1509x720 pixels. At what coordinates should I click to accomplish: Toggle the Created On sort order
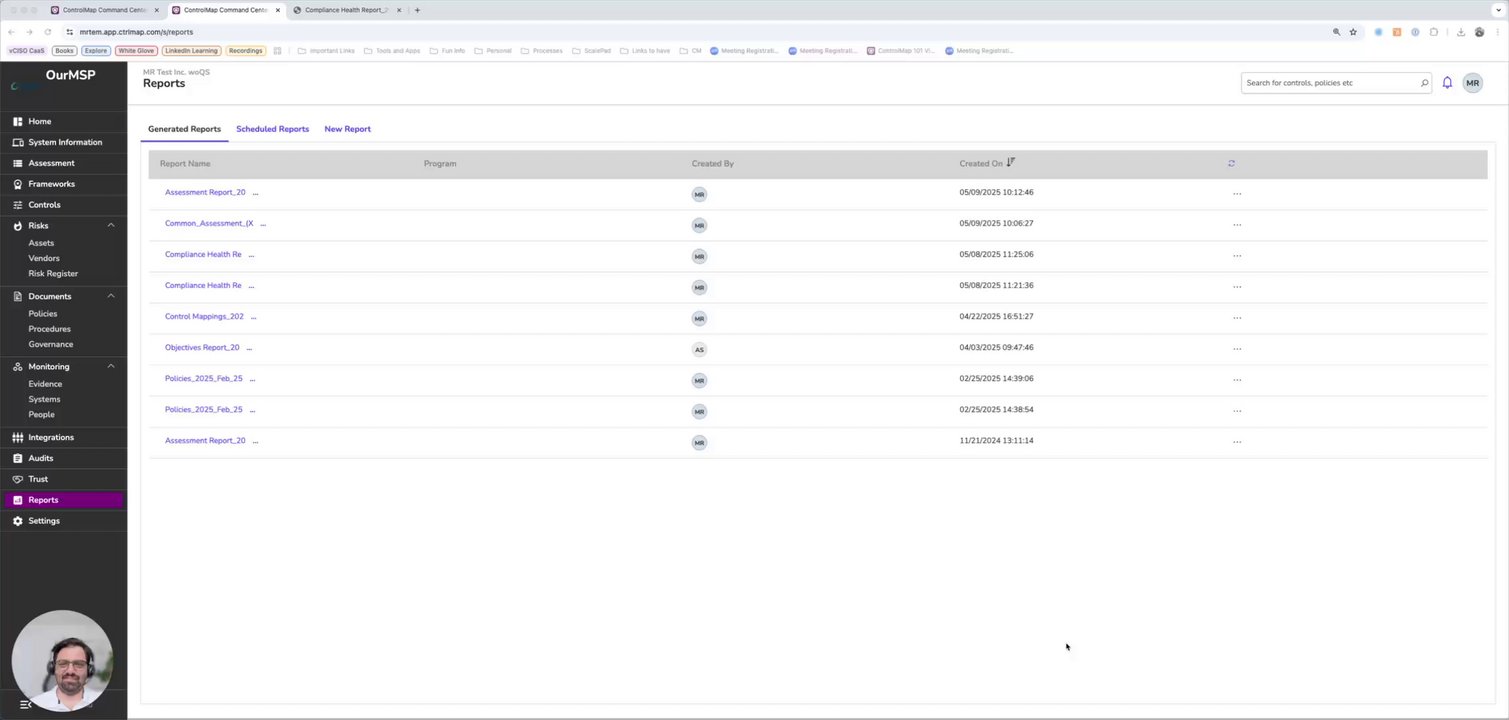coord(1011,162)
